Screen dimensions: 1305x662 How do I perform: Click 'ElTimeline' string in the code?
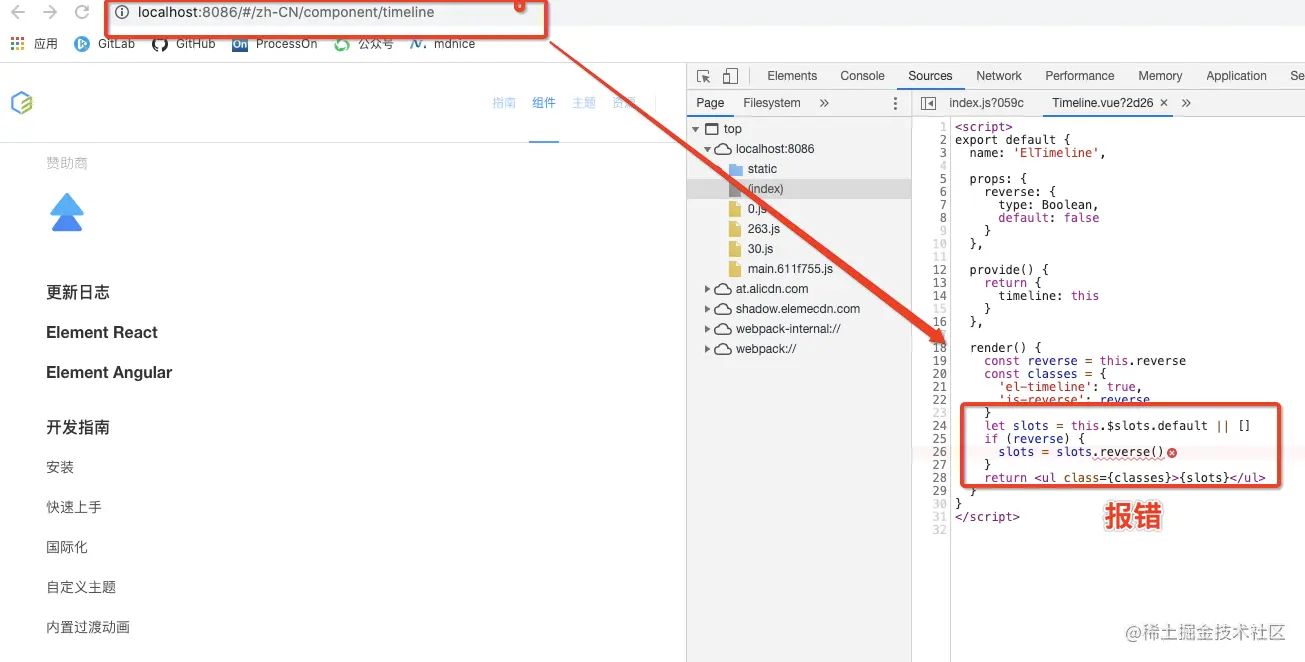1054,153
